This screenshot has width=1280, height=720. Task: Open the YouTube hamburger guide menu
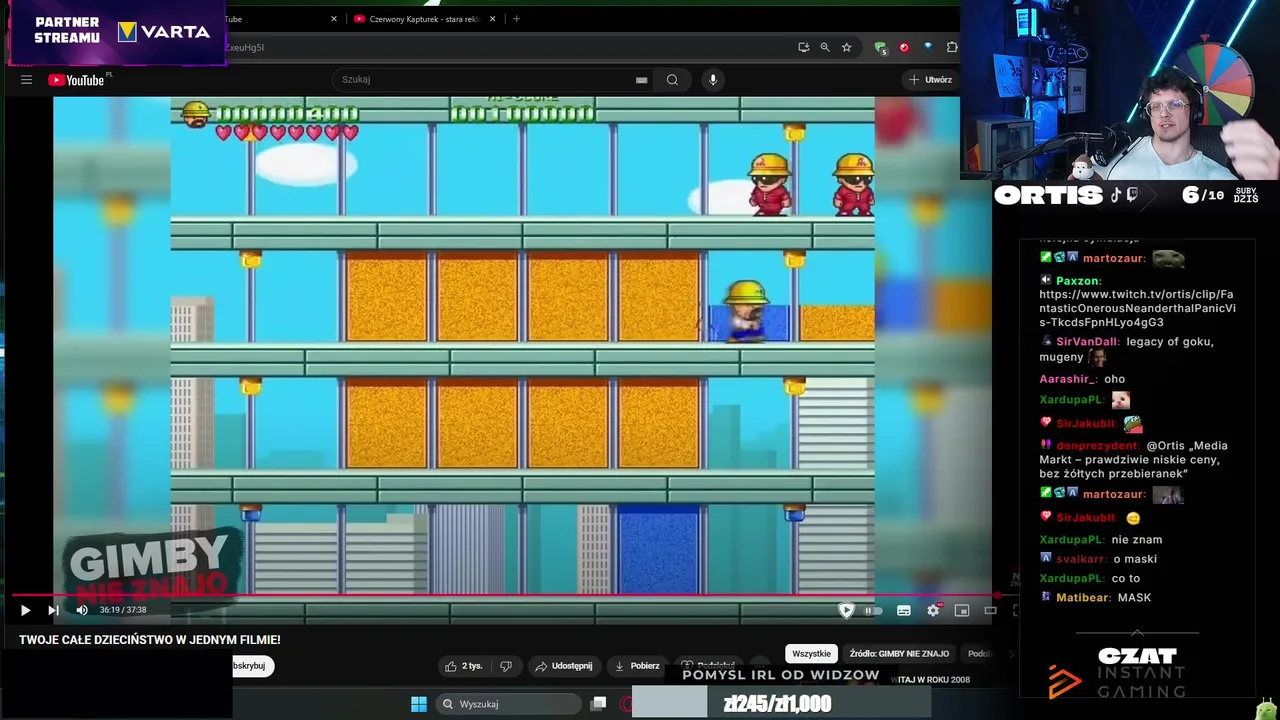[x=26, y=80]
